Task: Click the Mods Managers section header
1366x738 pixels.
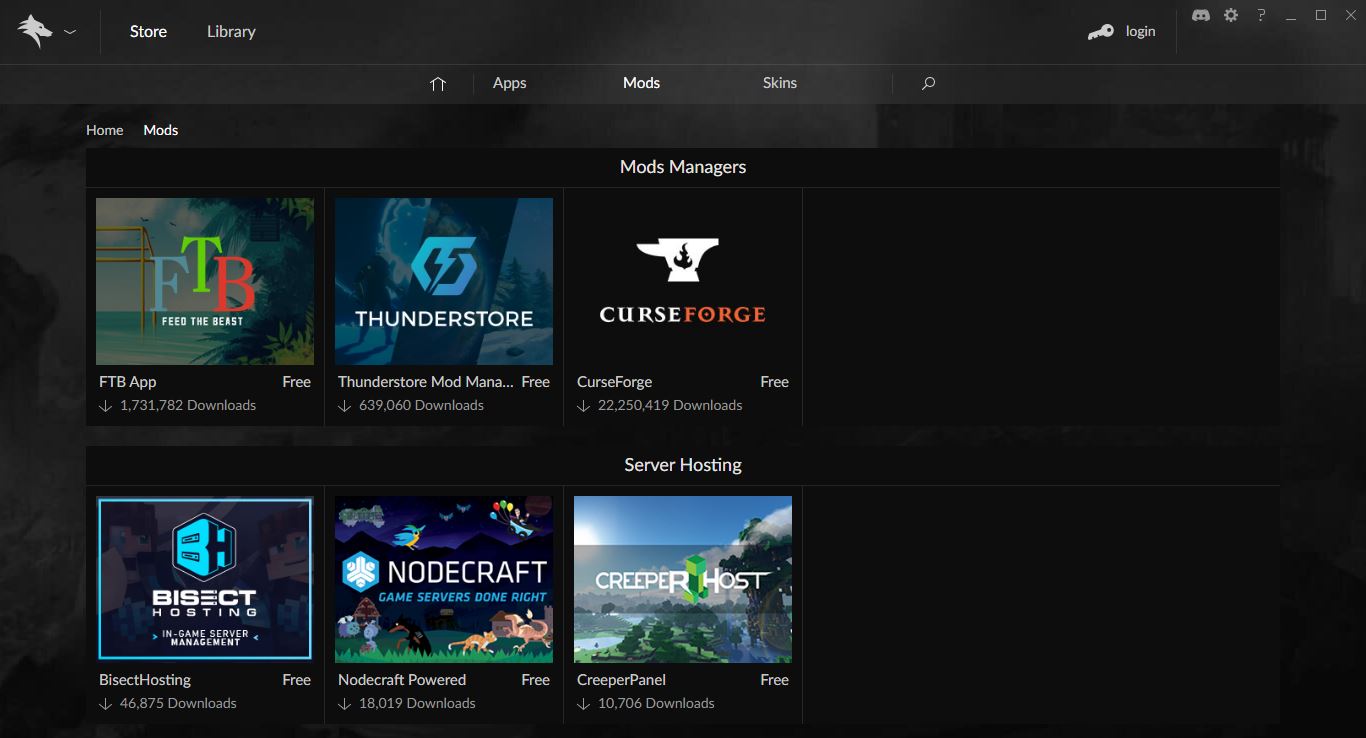Action: point(683,167)
